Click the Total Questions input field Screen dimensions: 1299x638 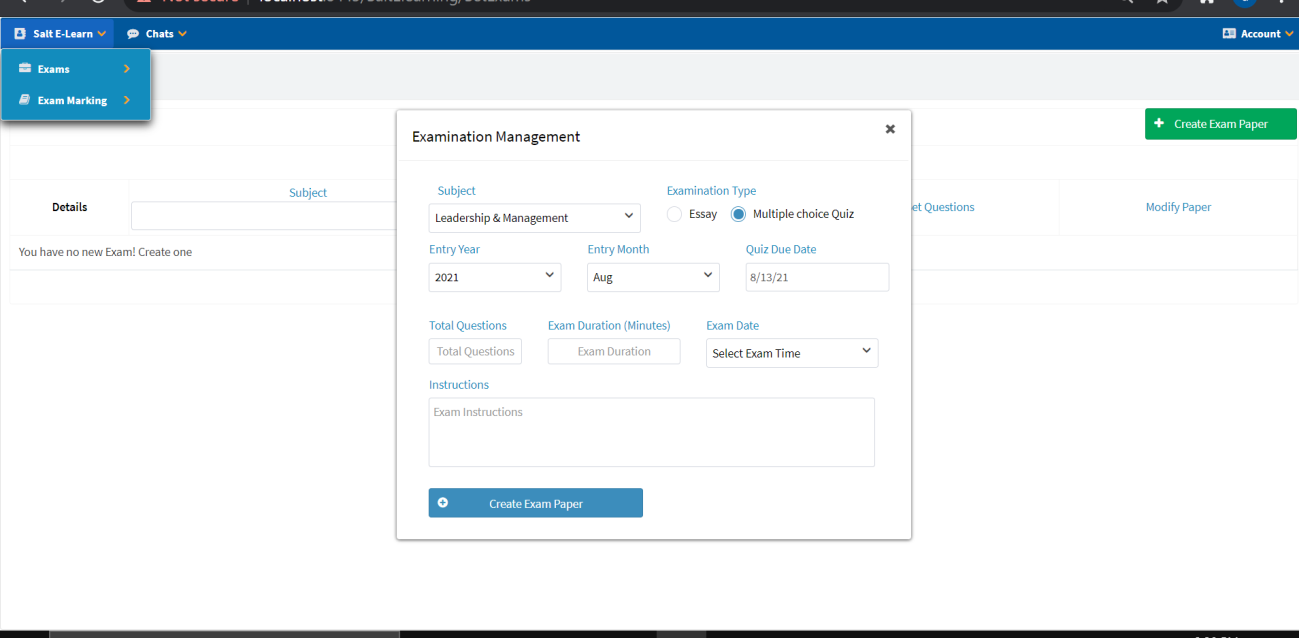click(x=475, y=351)
